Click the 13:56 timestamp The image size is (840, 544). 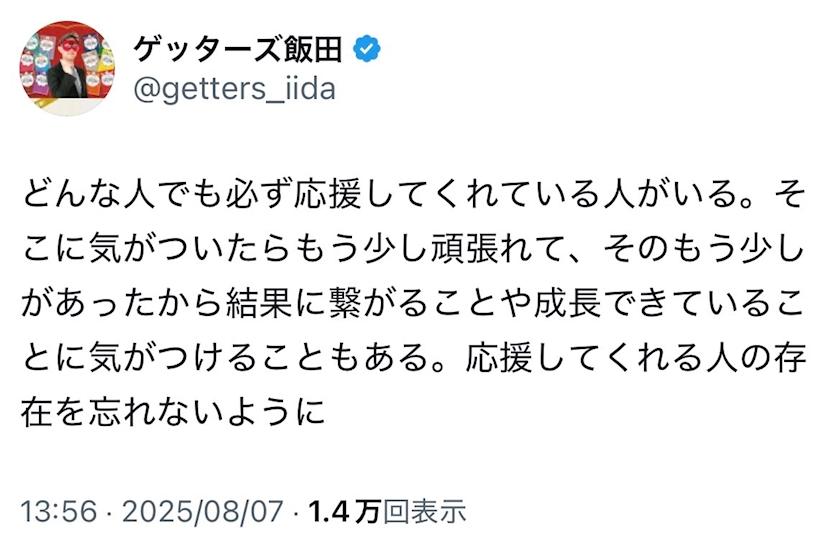[x=59, y=510]
